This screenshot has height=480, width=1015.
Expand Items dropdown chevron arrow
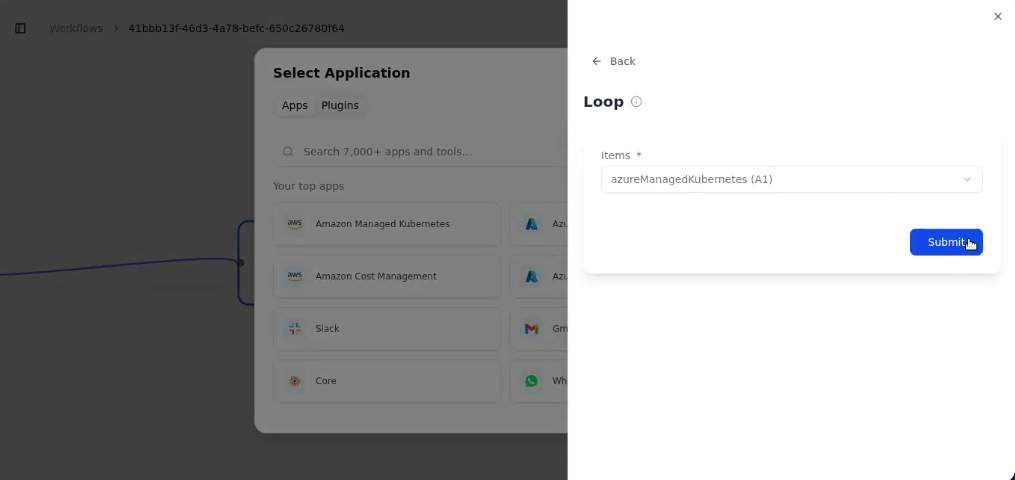click(x=967, y=179)
